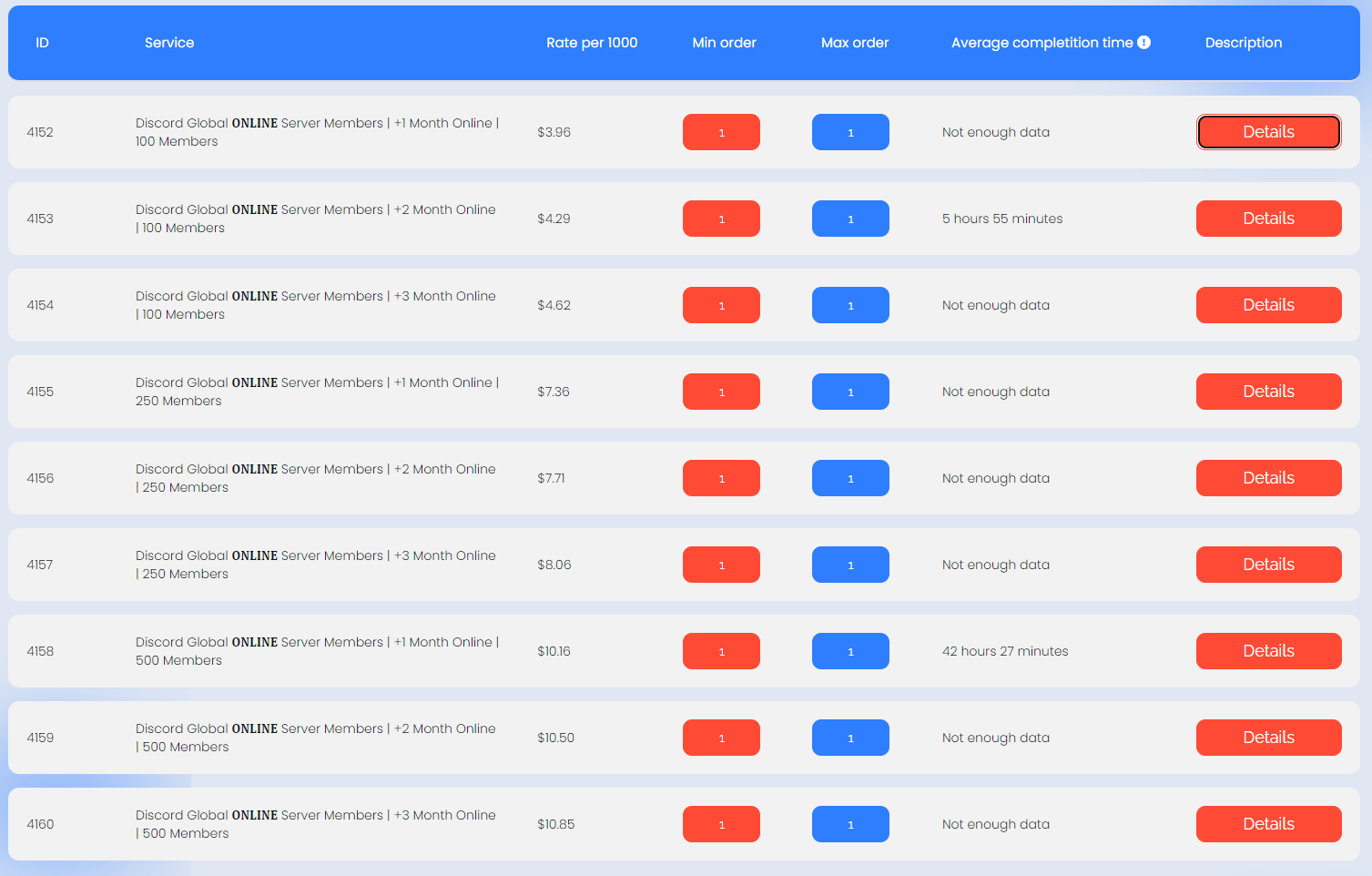The image size is (1372, 876).
Task: Click the red min order badge for 4156
Action: coord(721,478)
